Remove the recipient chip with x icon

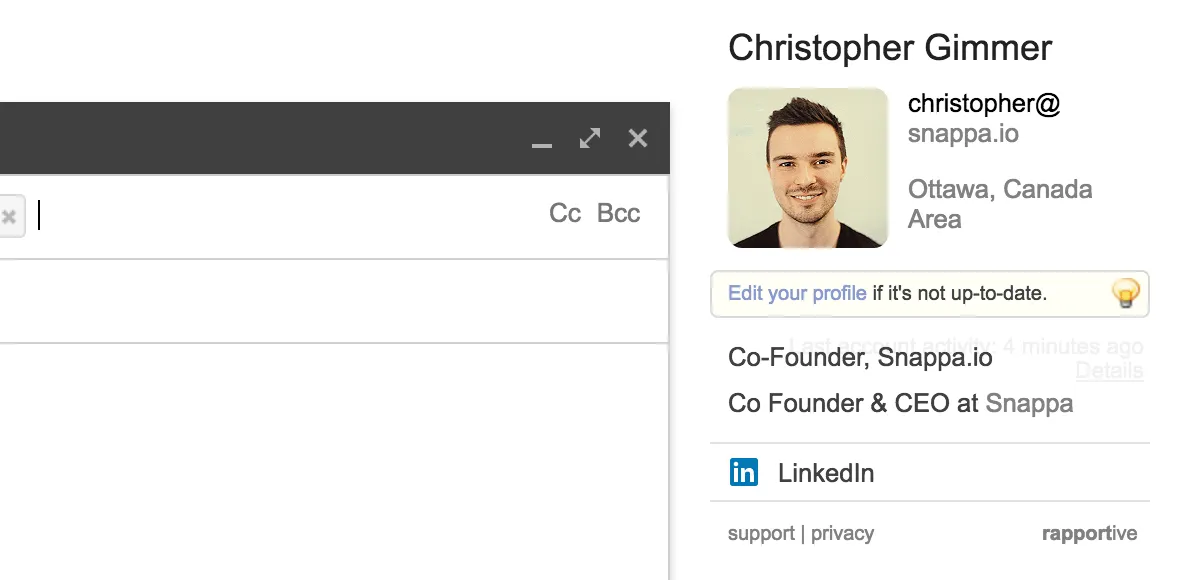pos(9,217)
